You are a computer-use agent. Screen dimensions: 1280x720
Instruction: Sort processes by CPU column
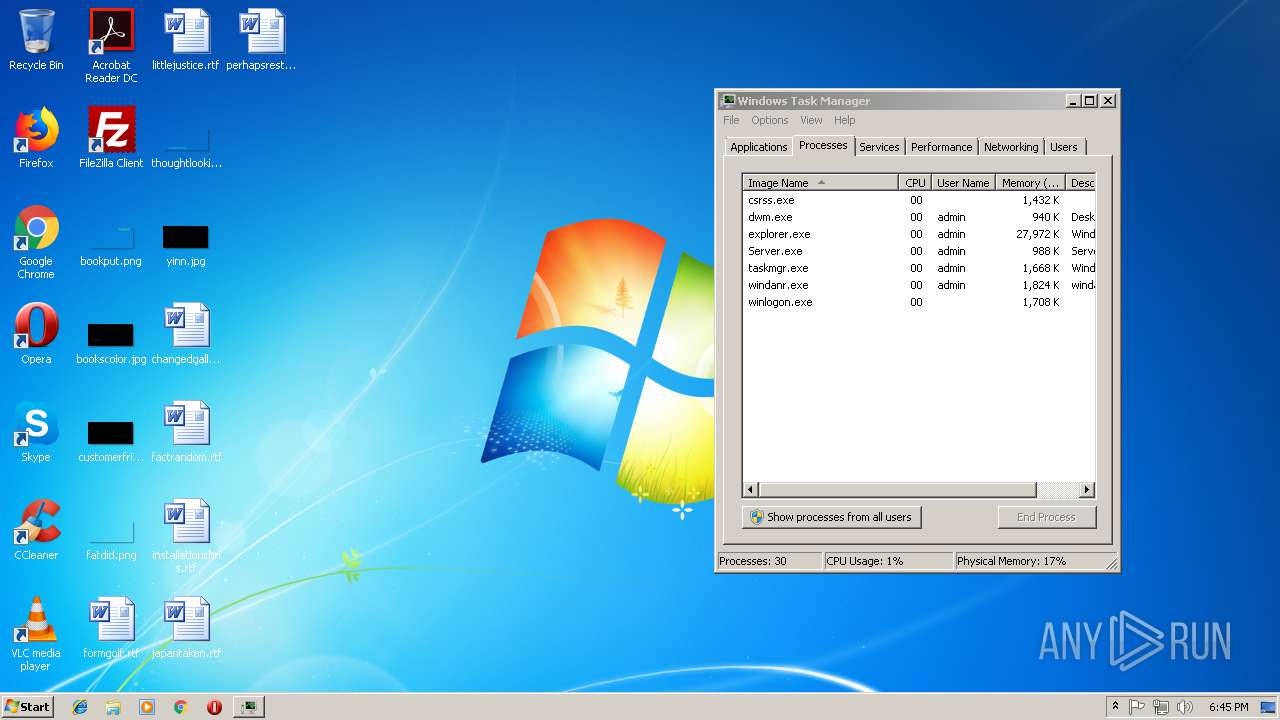pos(915,183)
